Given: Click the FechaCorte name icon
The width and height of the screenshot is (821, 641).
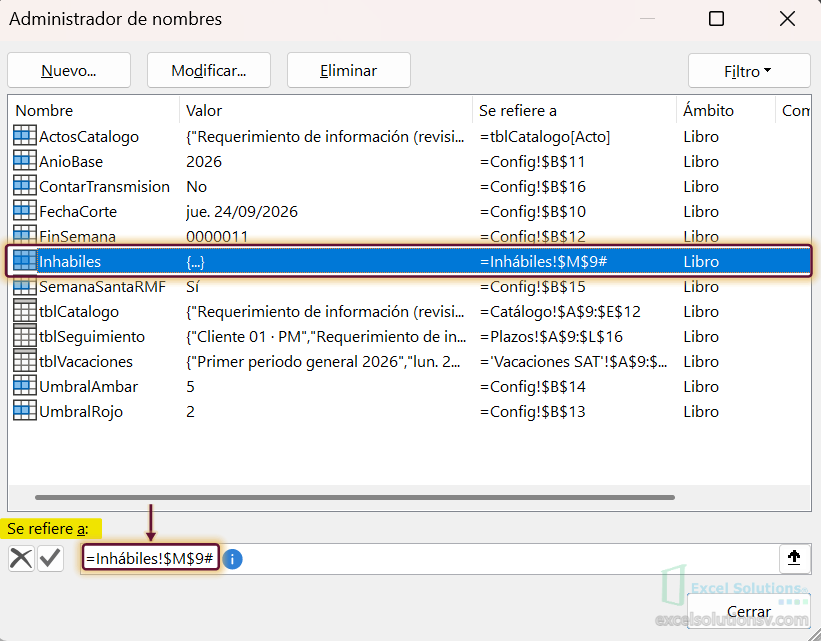Looking at the screenshot, I should click(x=25, y=211).
